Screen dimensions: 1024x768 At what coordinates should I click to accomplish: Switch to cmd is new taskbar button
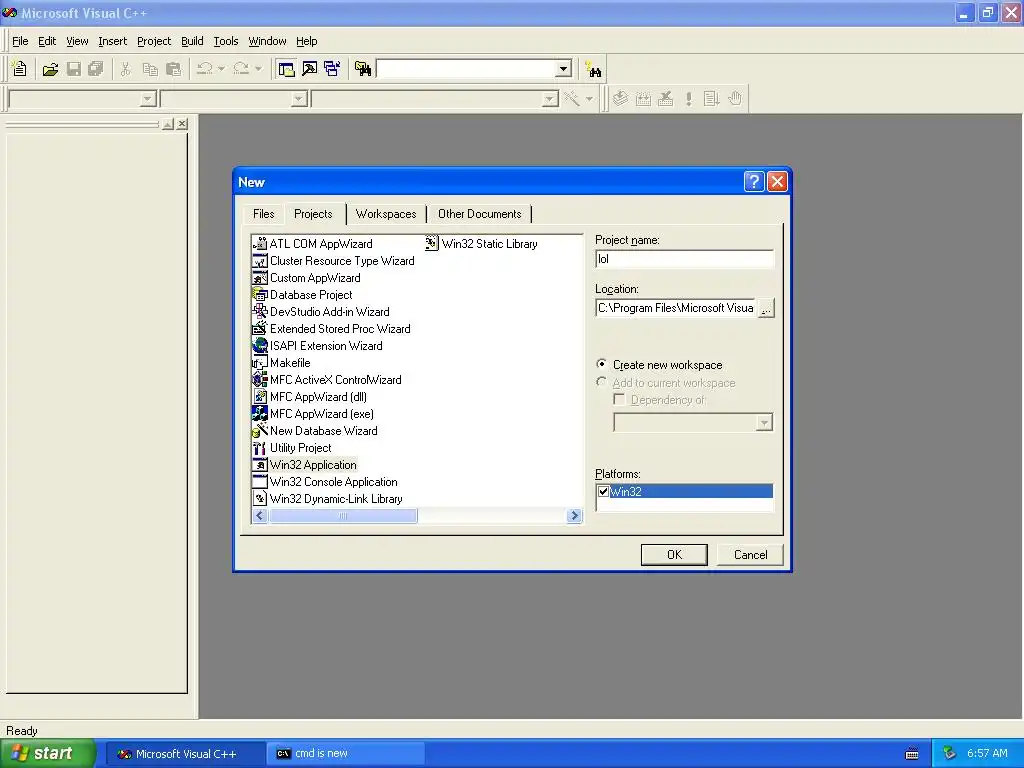(346, 754)
